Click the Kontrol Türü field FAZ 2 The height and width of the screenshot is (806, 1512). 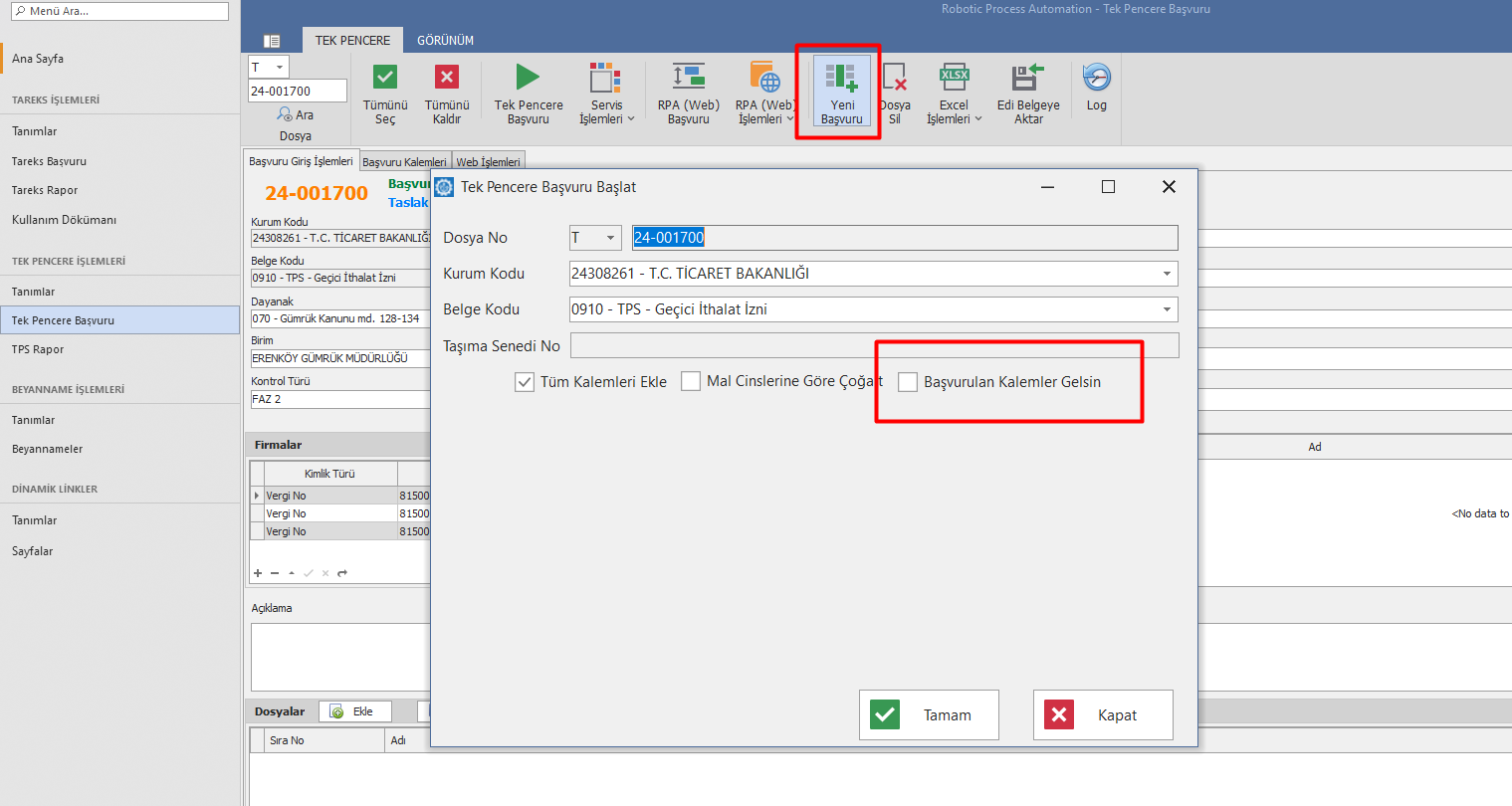click(x=340, y=399)
